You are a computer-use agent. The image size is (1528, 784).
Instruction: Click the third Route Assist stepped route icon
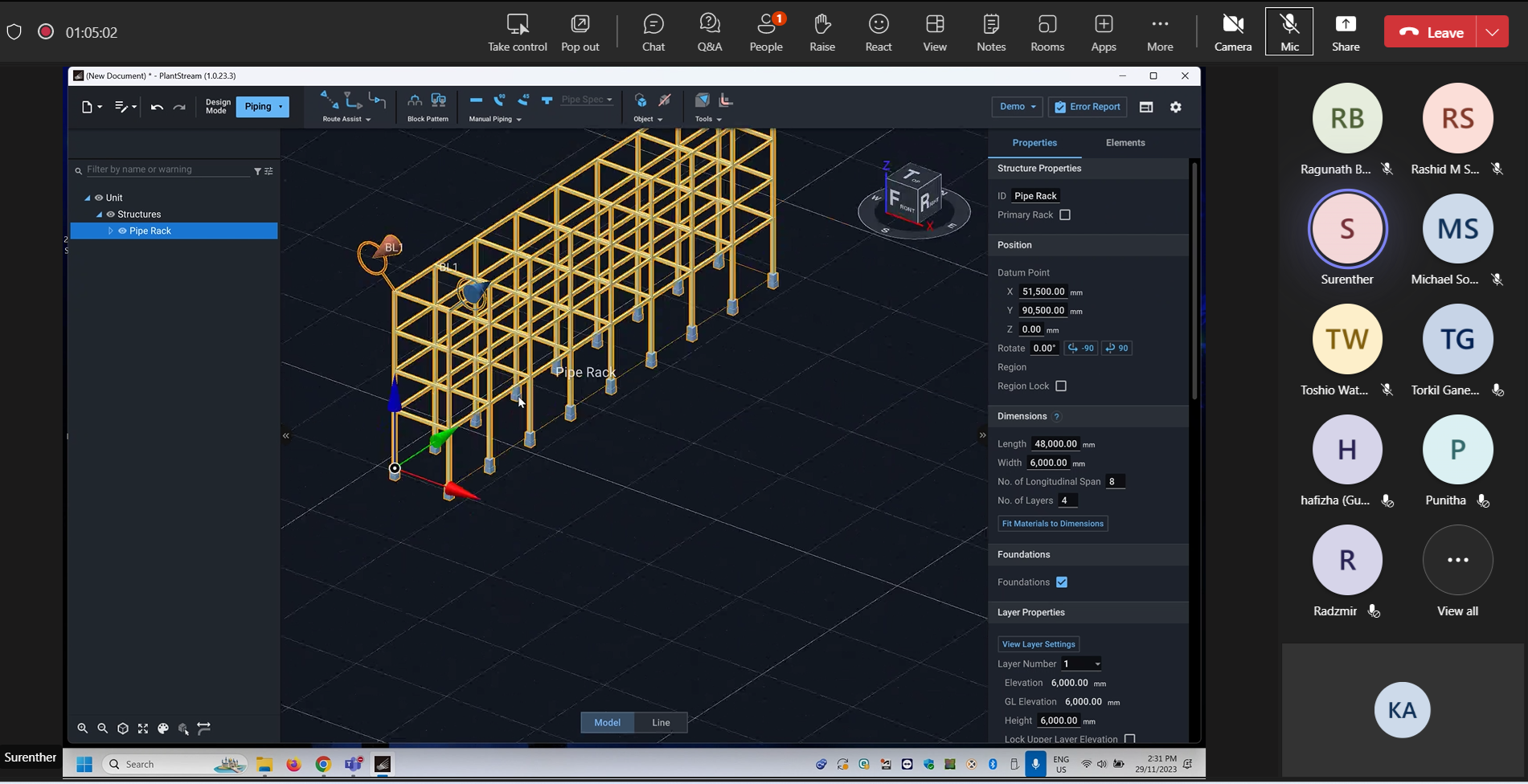tap(377, 100)
